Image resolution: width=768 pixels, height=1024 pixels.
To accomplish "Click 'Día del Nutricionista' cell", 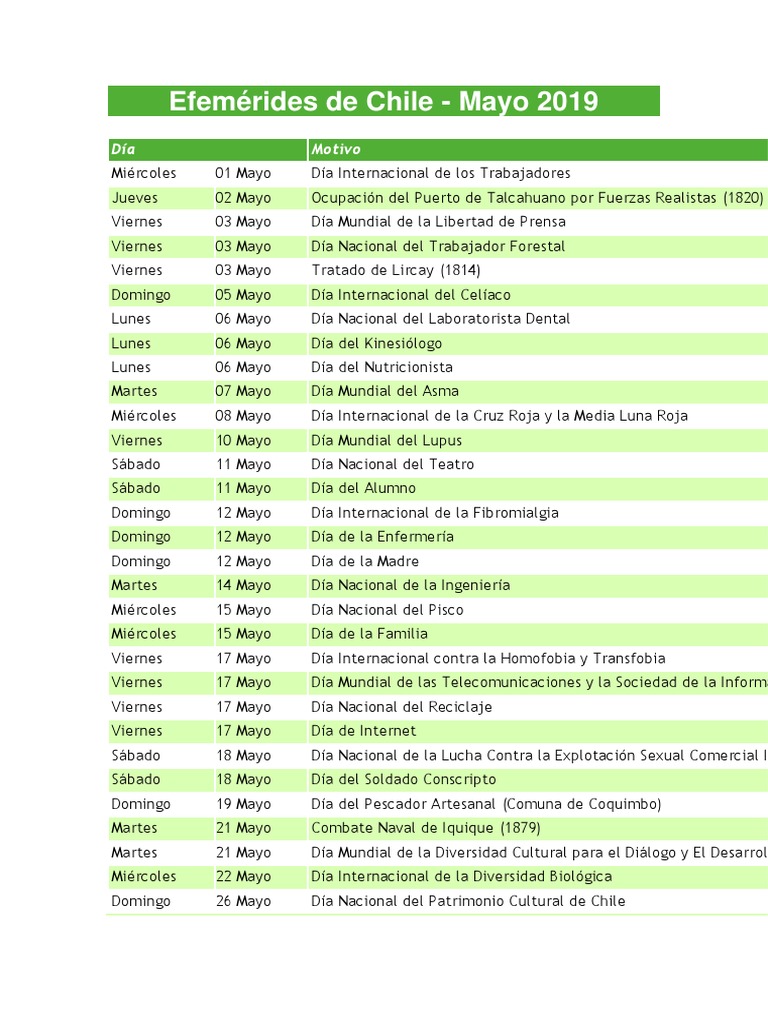I will point(382,367).
